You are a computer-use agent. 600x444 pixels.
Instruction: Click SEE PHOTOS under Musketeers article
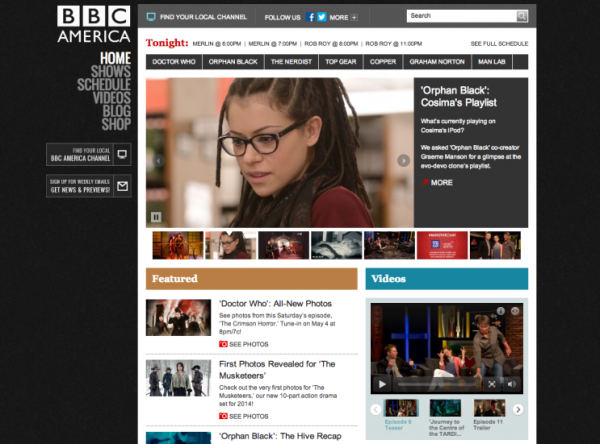point(244,416)
